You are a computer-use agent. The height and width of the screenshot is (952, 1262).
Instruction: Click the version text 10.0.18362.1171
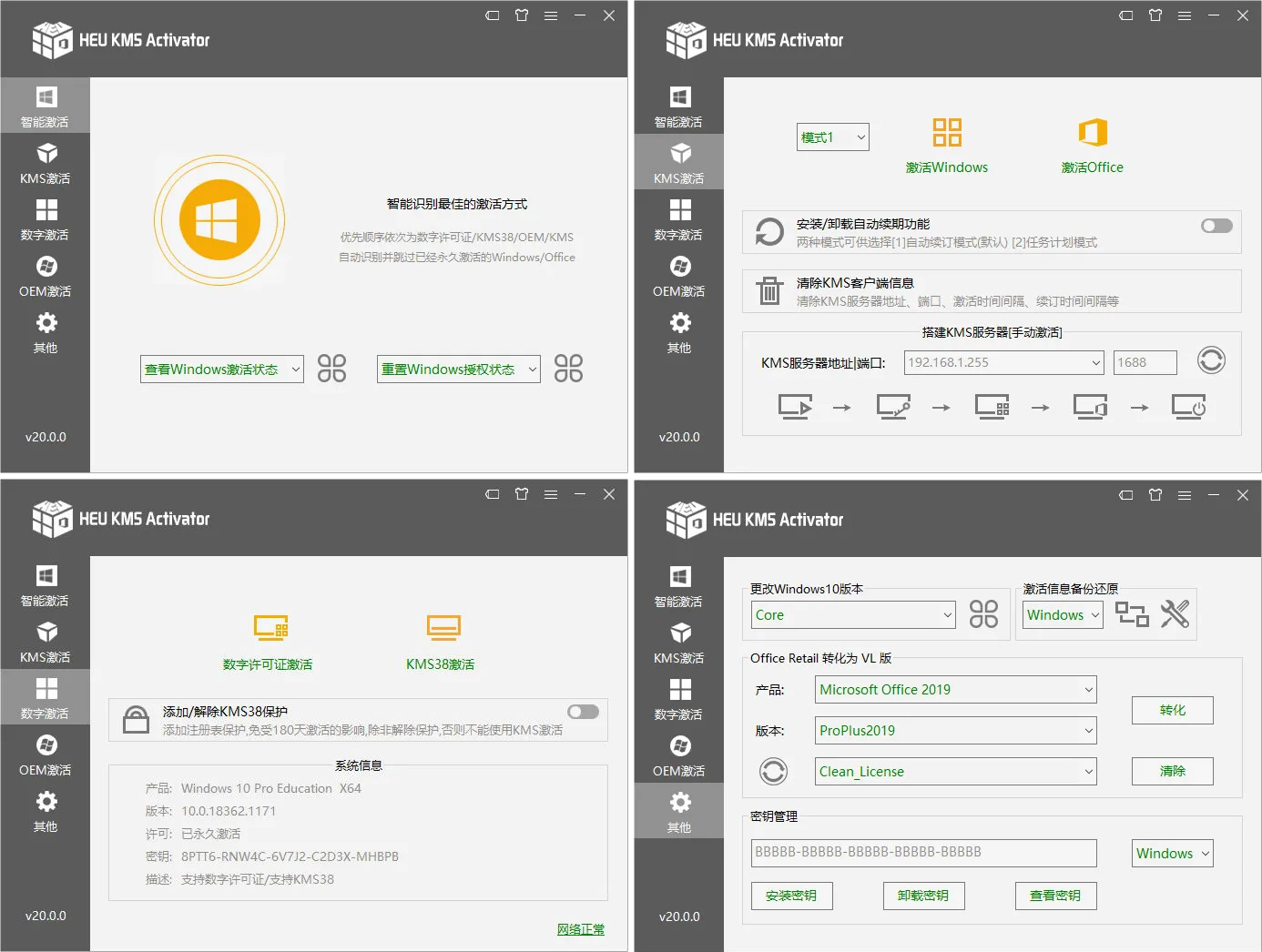229,811
